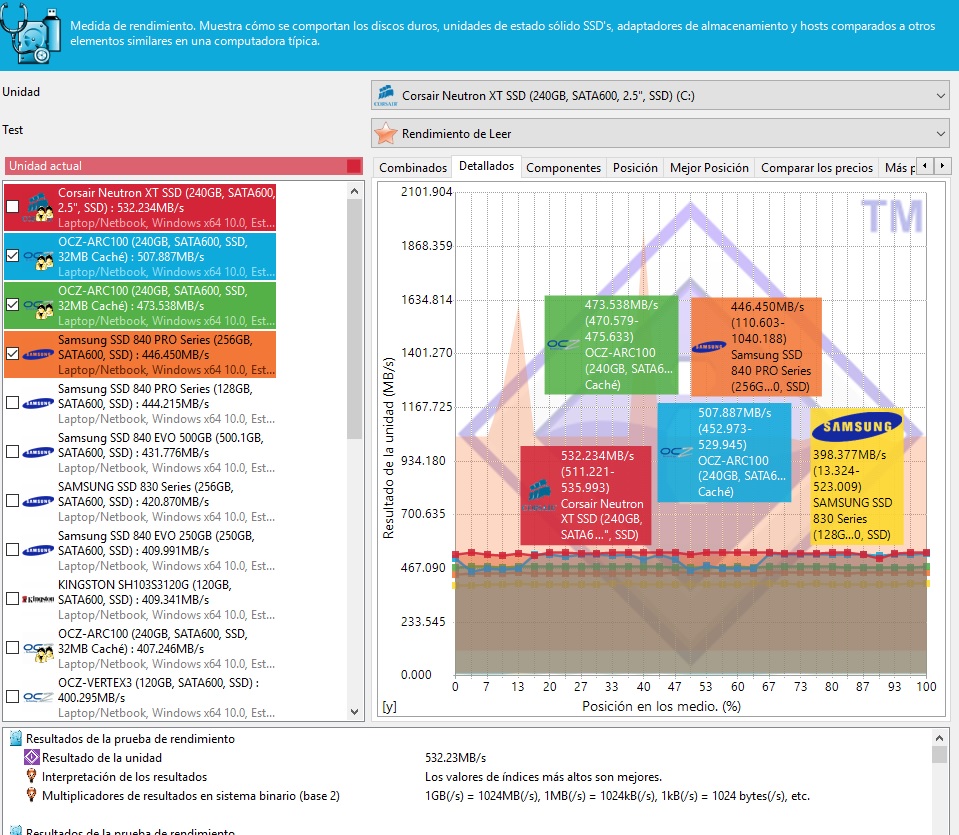Check OCZ-ARC100 407.246MB/s entry
The height and width of the screenshot is (835, 959).
[12, 647]
